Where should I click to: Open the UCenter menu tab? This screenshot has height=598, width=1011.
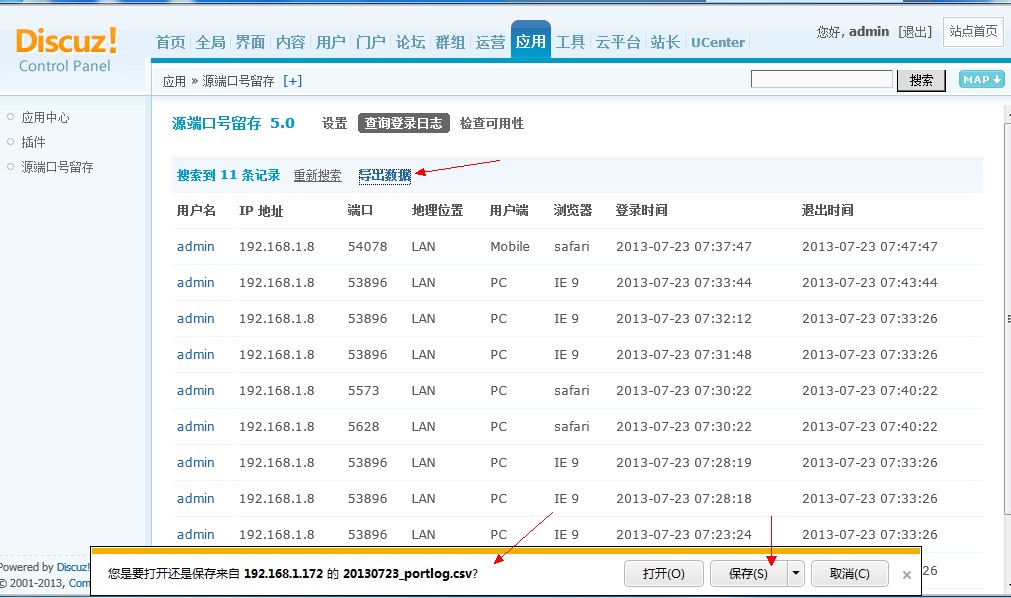[x=718, y=43]
